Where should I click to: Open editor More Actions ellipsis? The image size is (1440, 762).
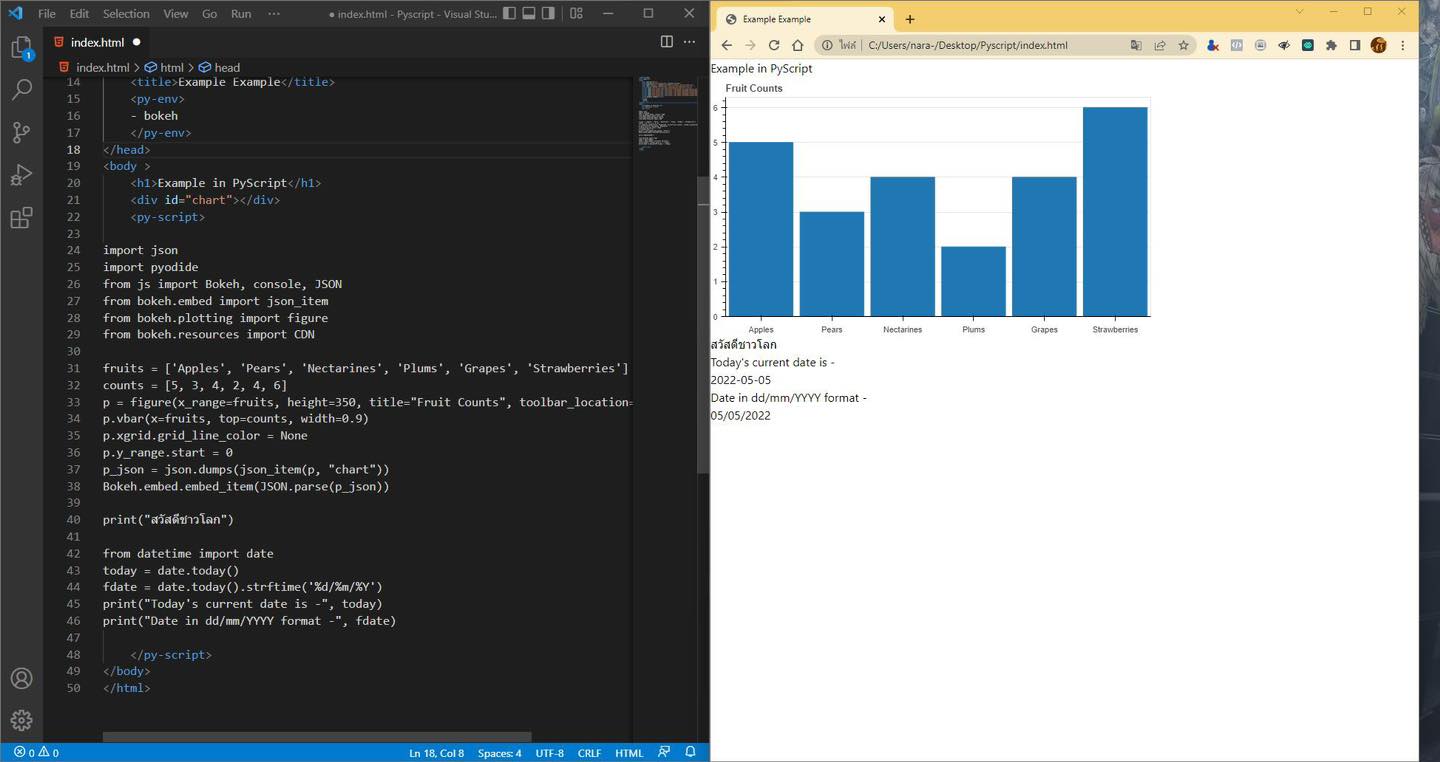[x=689, y=42]
